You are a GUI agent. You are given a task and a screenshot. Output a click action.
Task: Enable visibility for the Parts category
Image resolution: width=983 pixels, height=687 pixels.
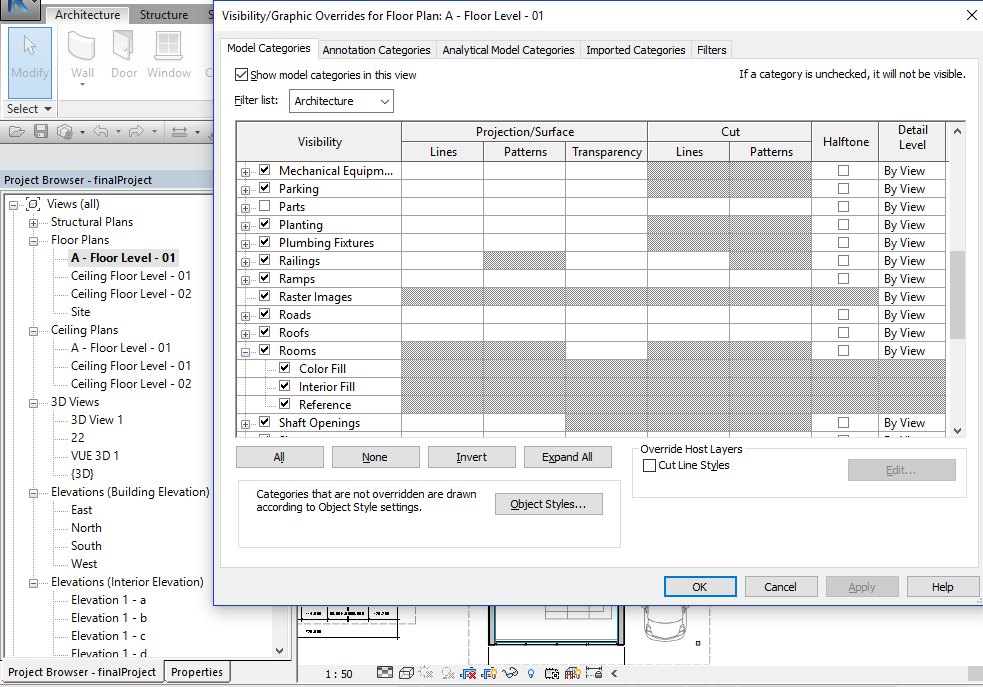point(265,206)
